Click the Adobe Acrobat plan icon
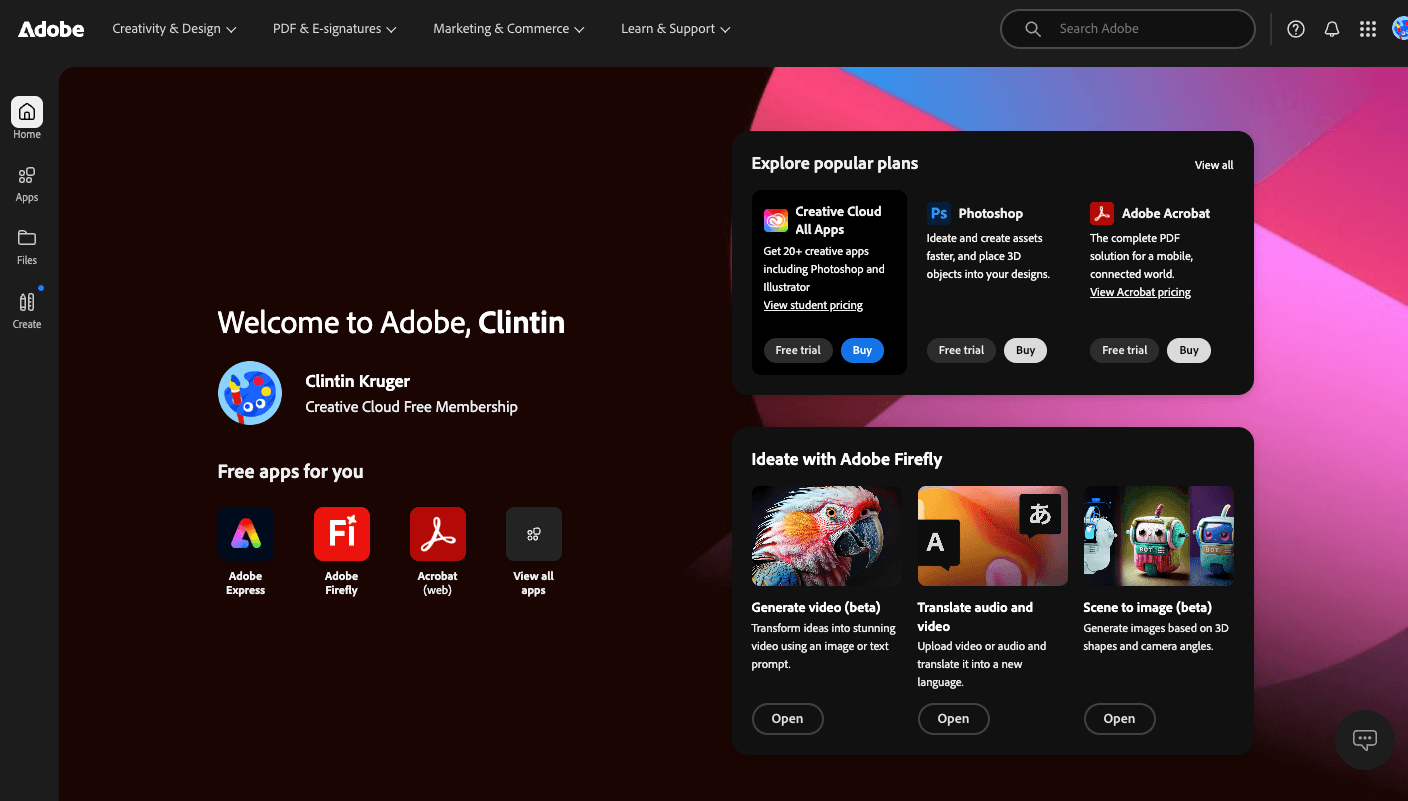Image resolution: width=1408 pixels, height=801 pixels. (1102, 213)
